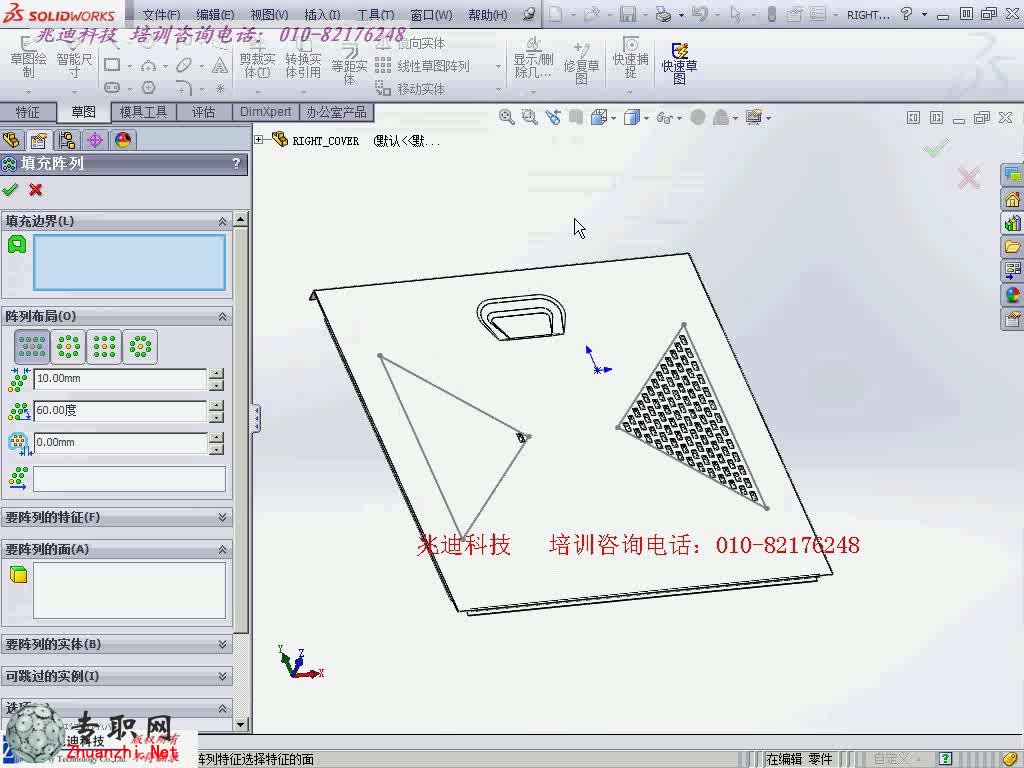The image size is (1024, 768).
Task: Select the polygon pattern layout option
Action: 140,347
